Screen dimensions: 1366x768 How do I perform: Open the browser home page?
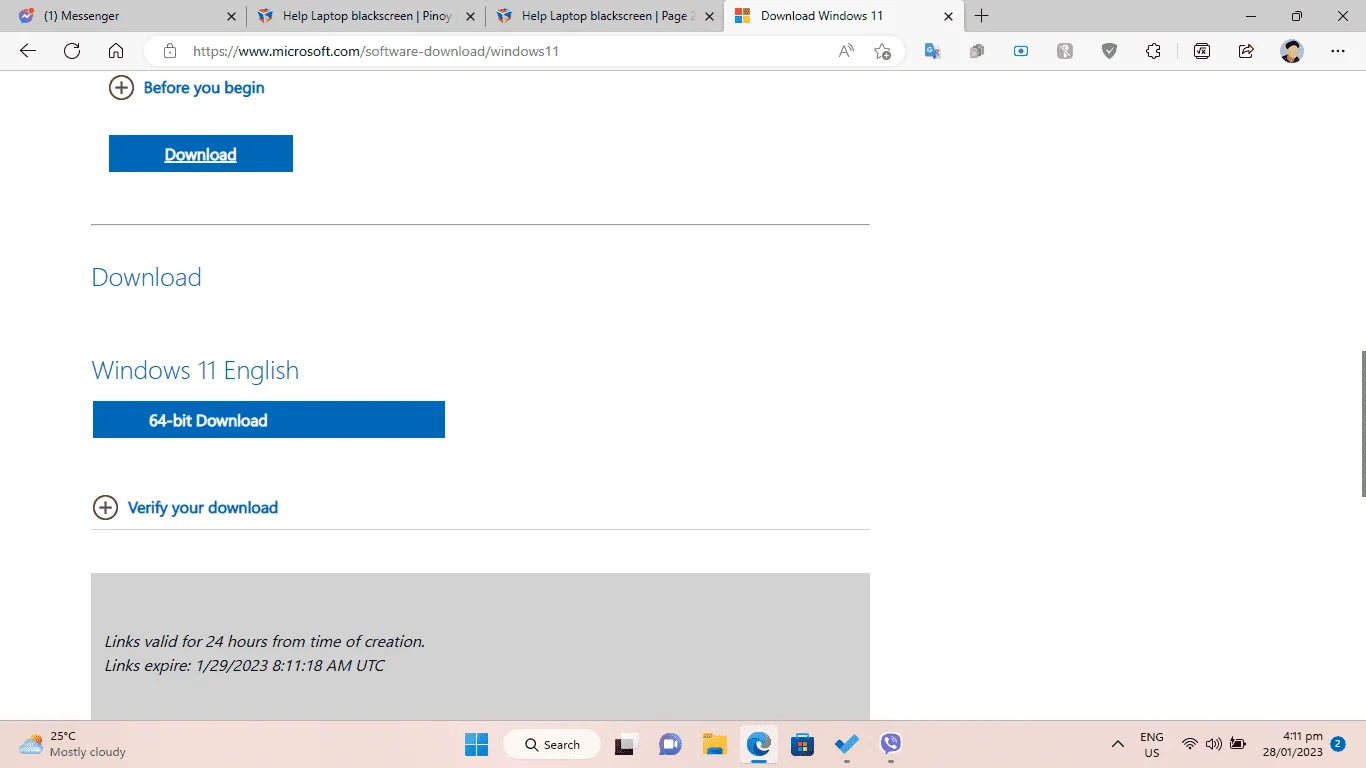point(116,51)
